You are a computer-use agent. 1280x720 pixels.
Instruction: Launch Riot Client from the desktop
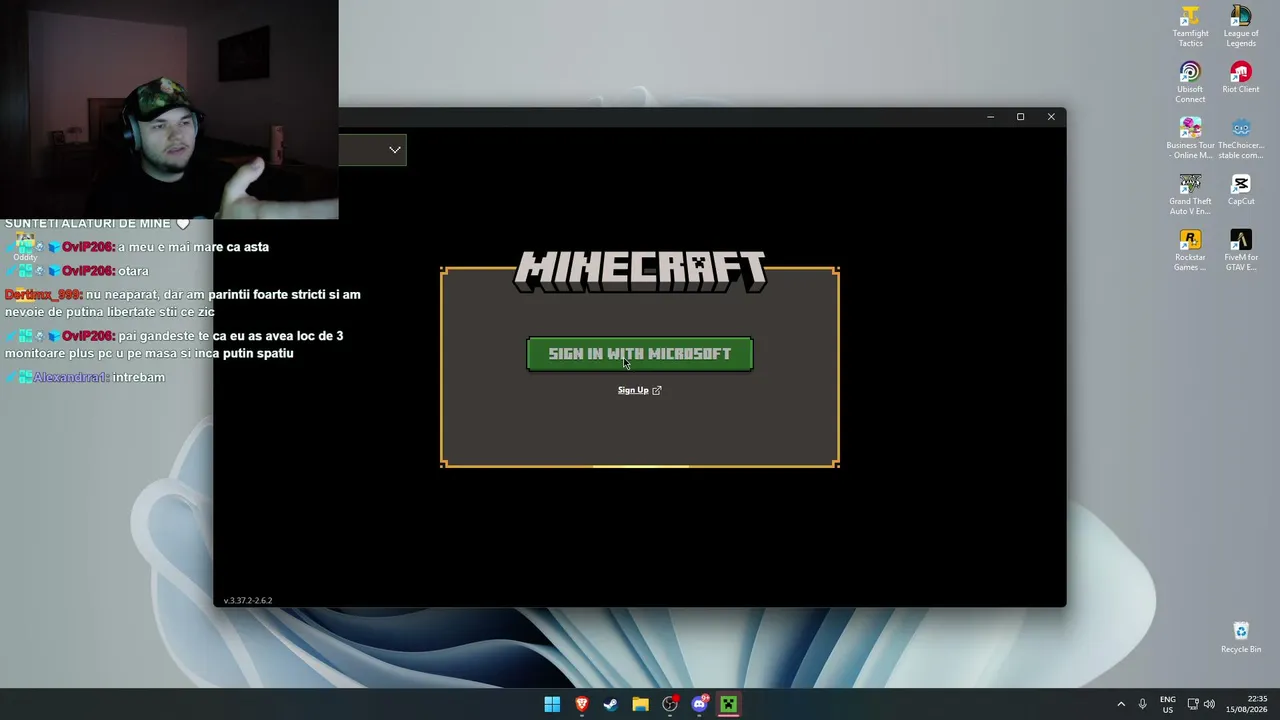click(1241, 78)
